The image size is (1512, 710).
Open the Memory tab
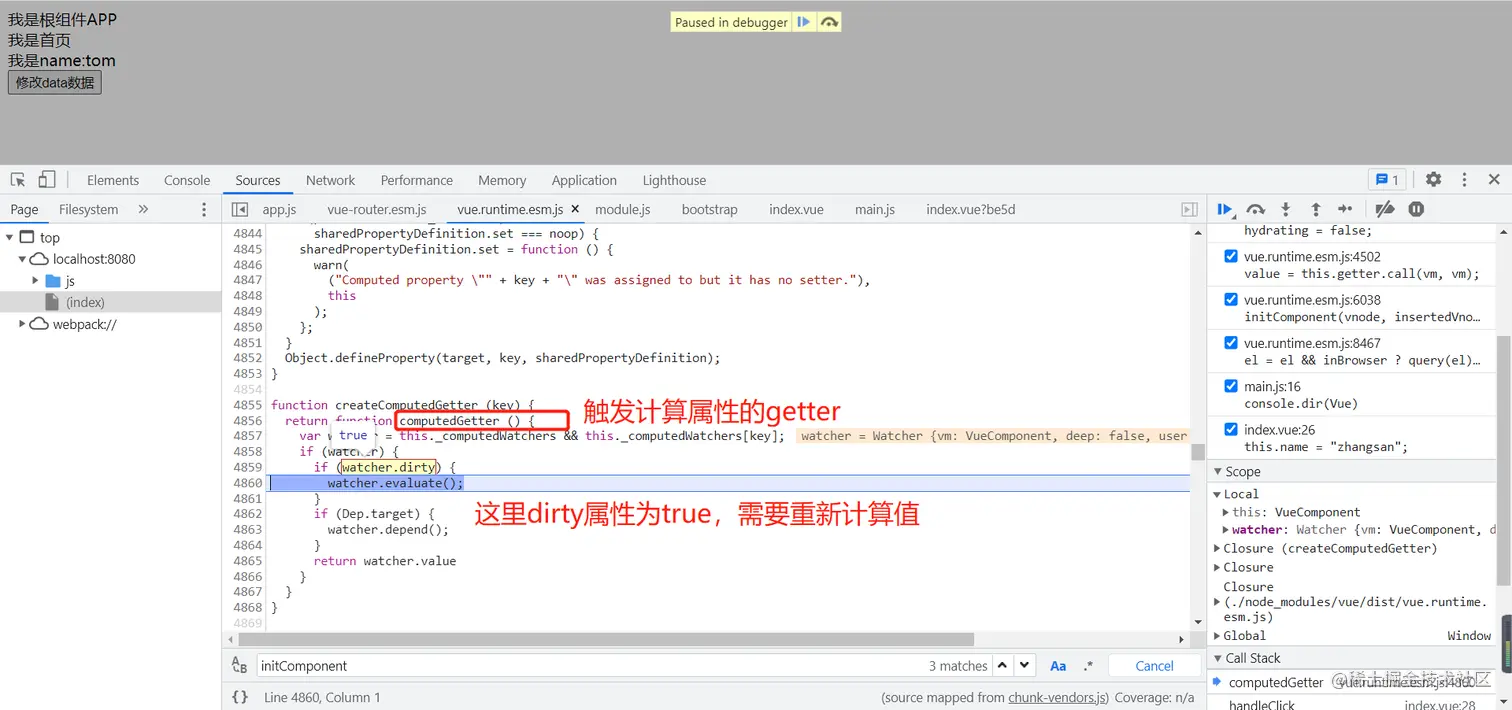[502, 180]
